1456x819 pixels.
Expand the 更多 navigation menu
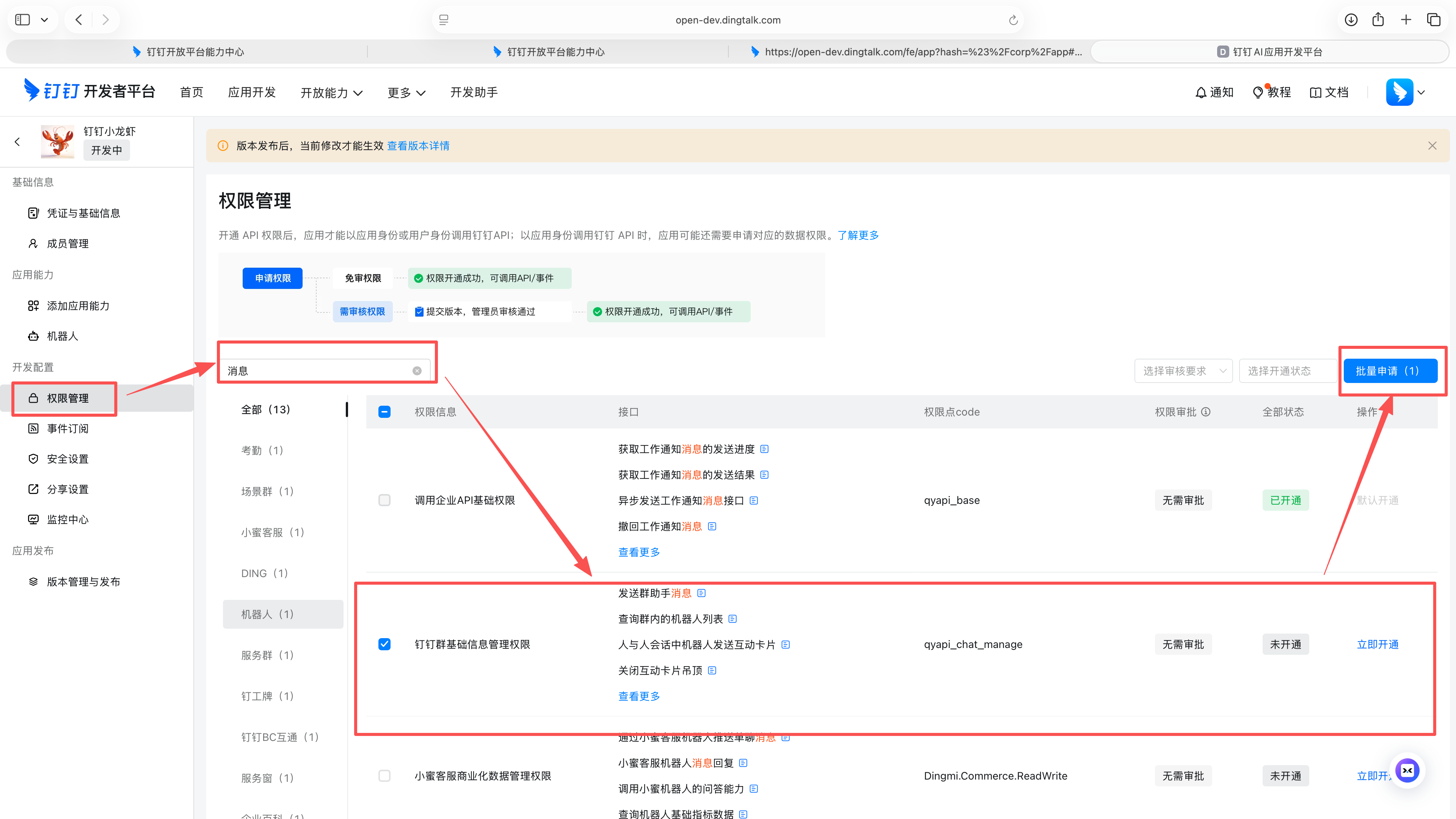point(406,92)
